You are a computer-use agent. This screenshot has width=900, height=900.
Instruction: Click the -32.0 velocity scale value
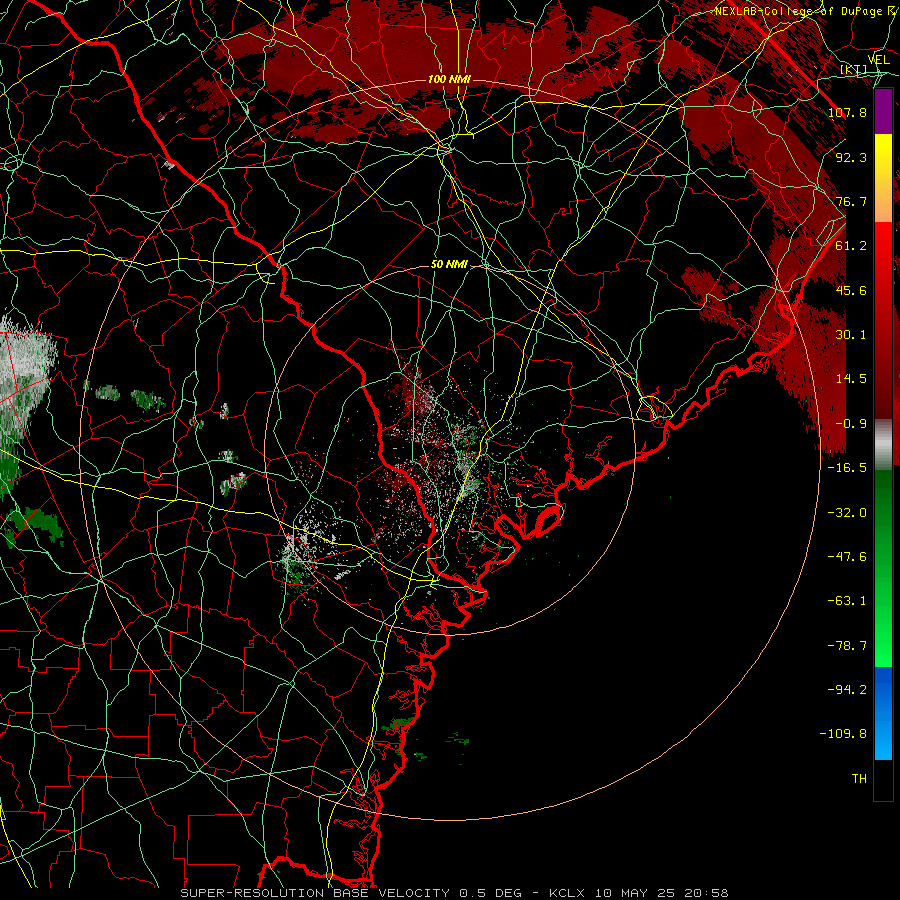[x=847, y=513]
